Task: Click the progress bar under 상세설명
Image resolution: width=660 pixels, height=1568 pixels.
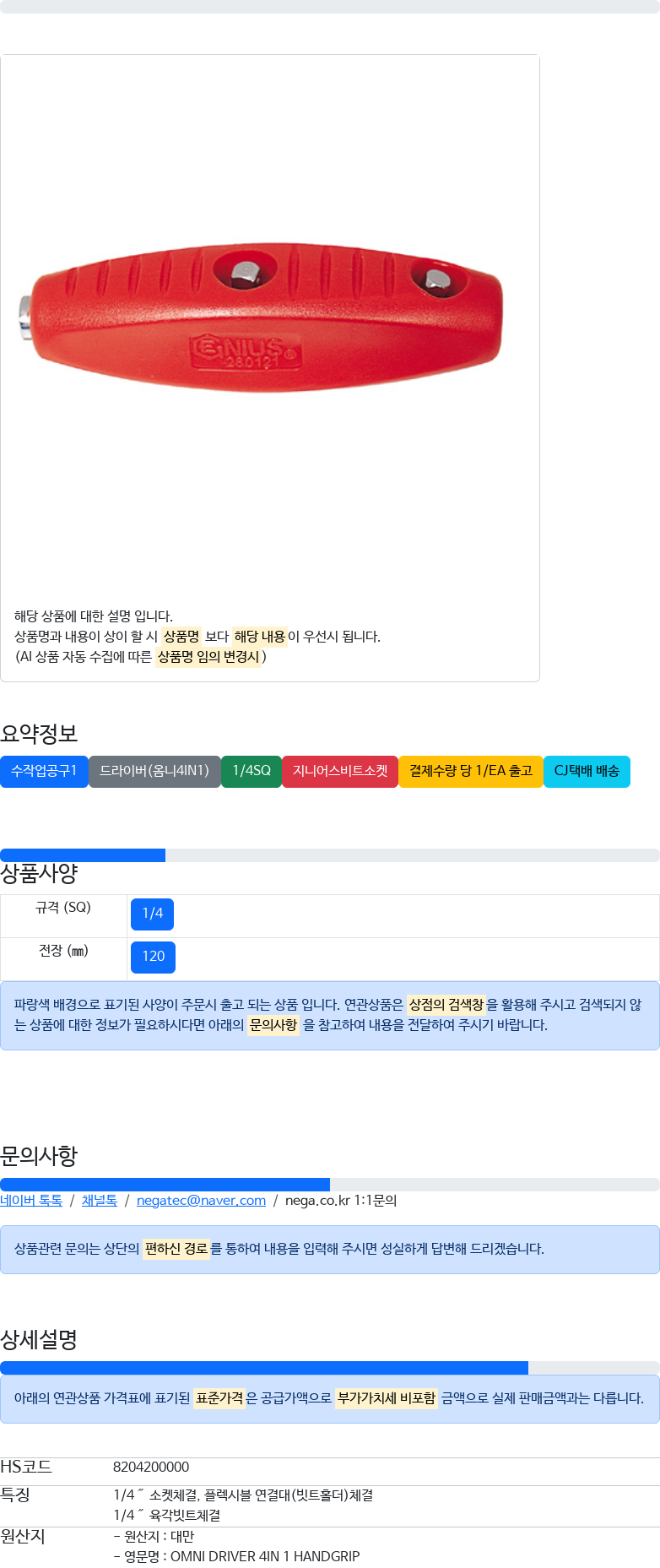Action: click(x=330, y=1368)
